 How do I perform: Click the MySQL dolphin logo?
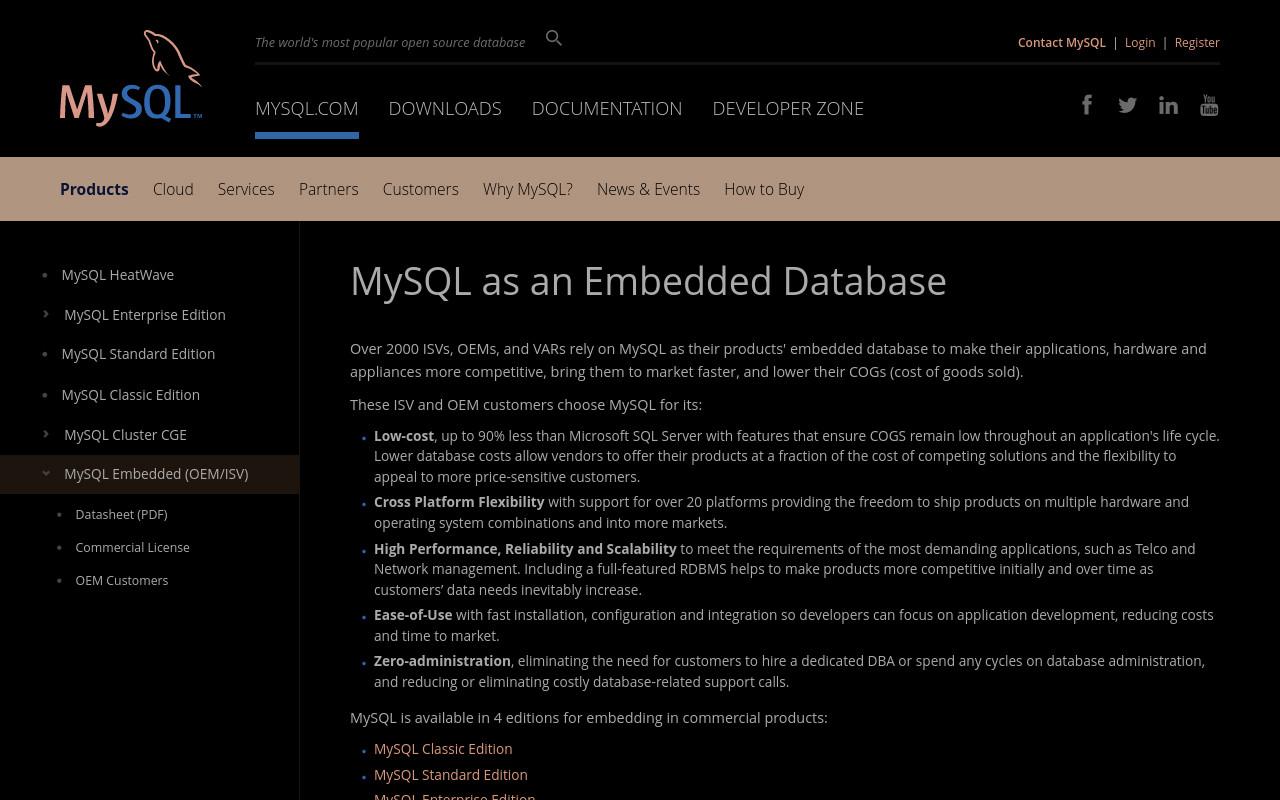click(131, 78)
